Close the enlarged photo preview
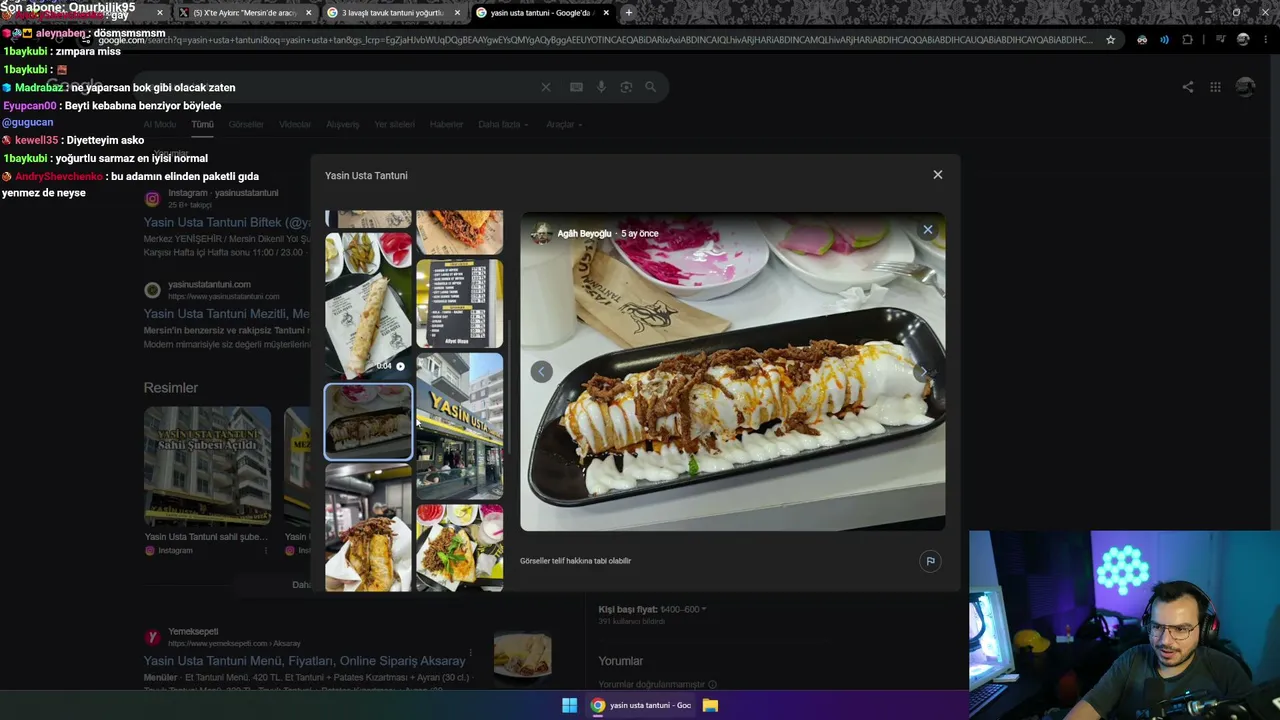The width and height of the screenshot is (1280, 720). 928,230
